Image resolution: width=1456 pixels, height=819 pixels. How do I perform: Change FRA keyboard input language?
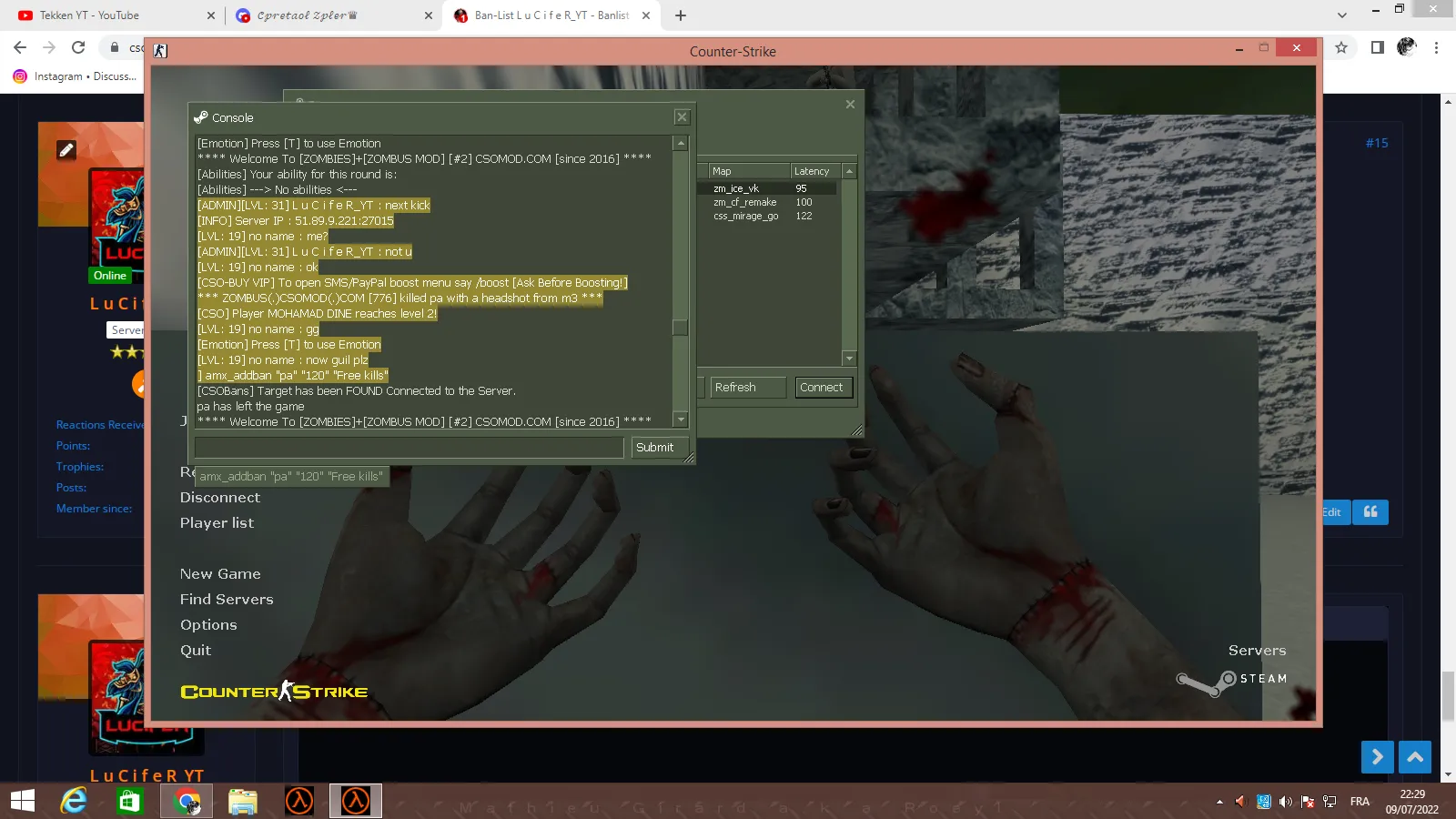point(1360,802)
